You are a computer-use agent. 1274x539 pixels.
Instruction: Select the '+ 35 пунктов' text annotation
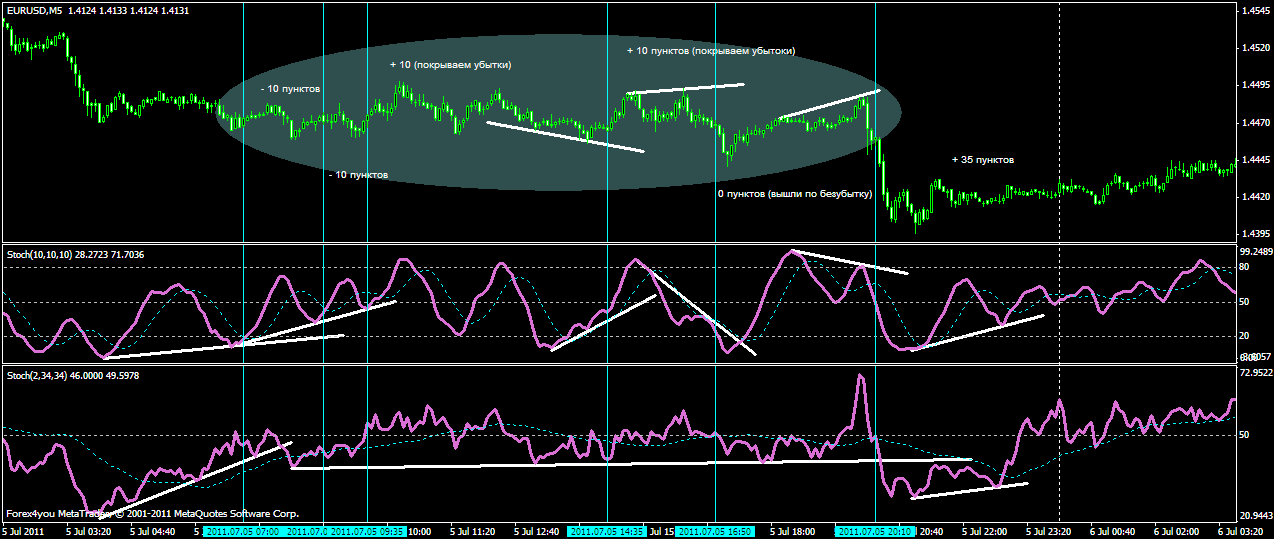click(x=982, y=159)
